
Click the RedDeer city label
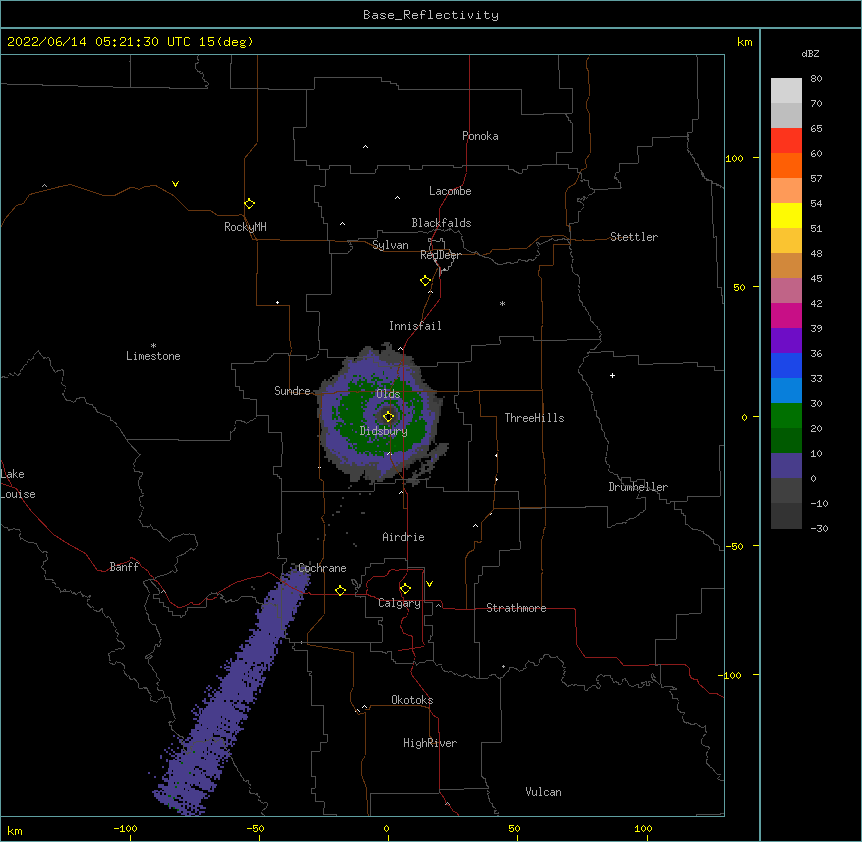coord(440,255)
